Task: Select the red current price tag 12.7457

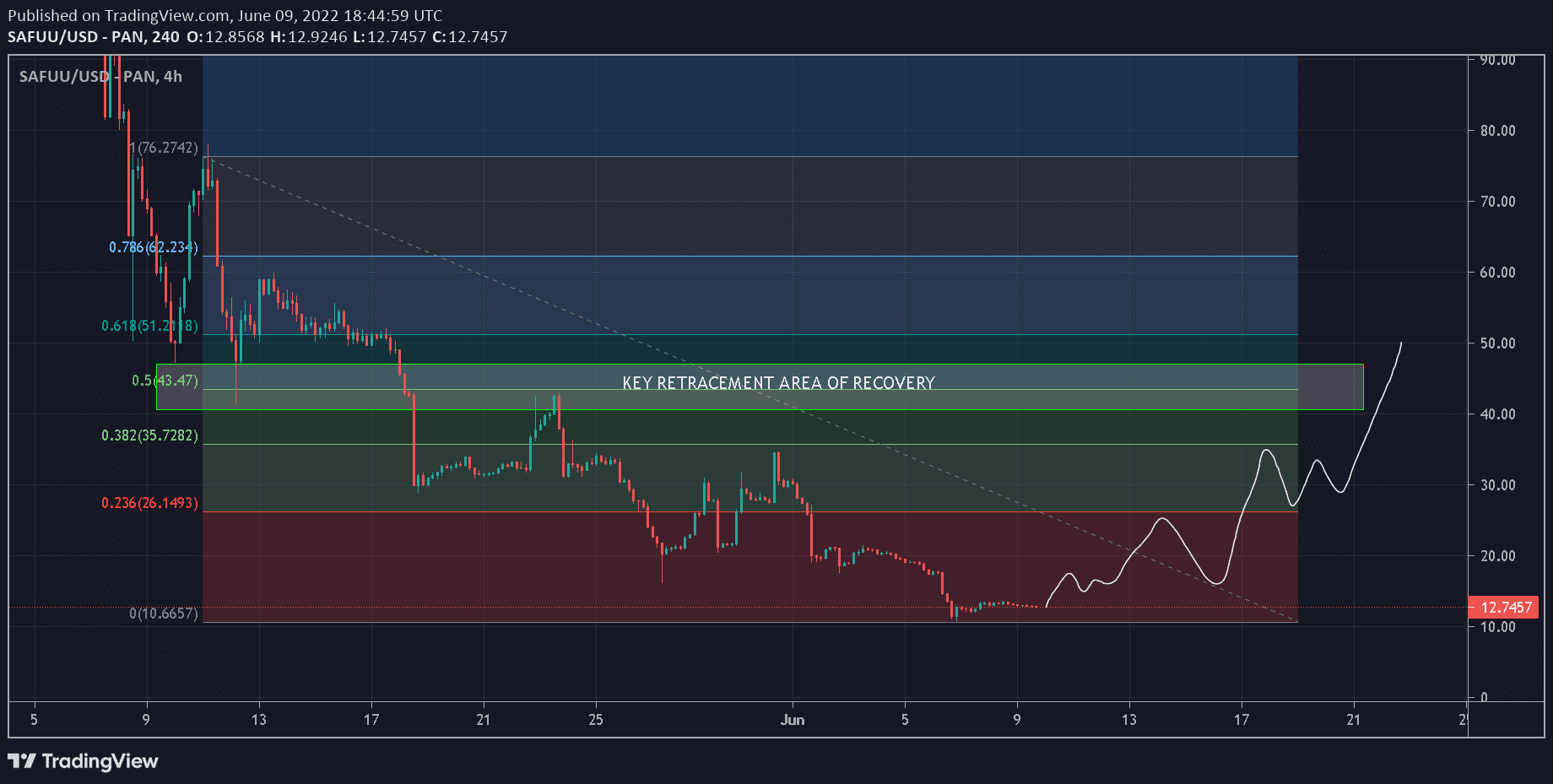Action: tap(1505, 608)
